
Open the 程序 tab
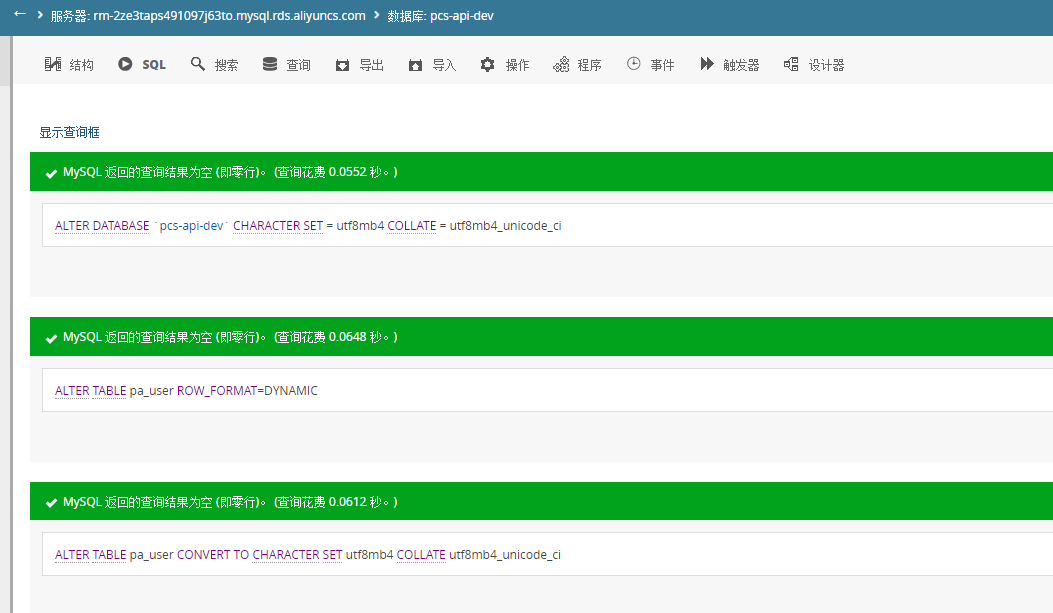(578, 64)
